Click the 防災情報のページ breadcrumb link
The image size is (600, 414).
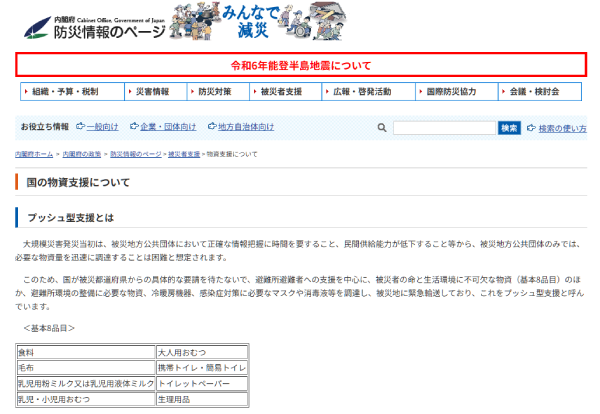pyautogui.click(x=136, y=155)
